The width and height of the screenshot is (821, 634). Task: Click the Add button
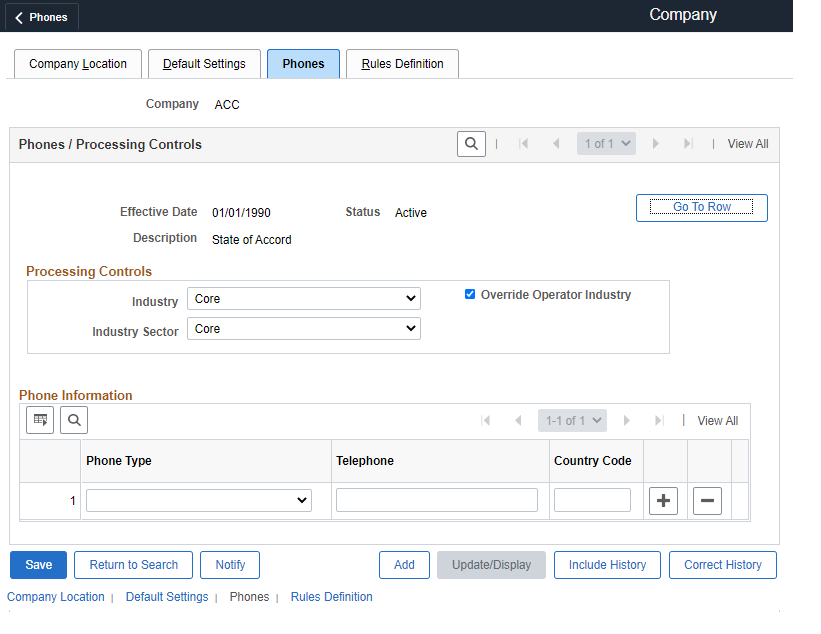404,565
